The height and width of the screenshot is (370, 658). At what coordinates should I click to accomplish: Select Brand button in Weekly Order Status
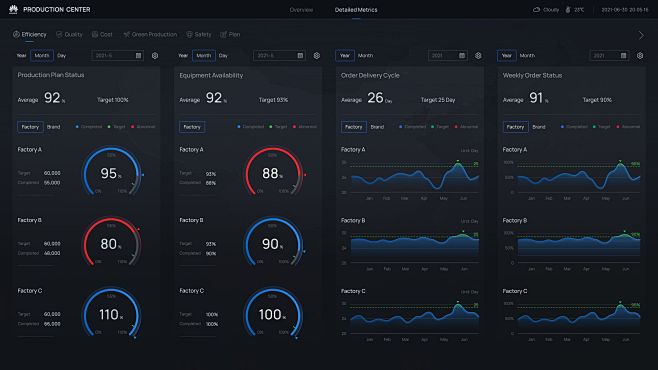pos(539,127)
